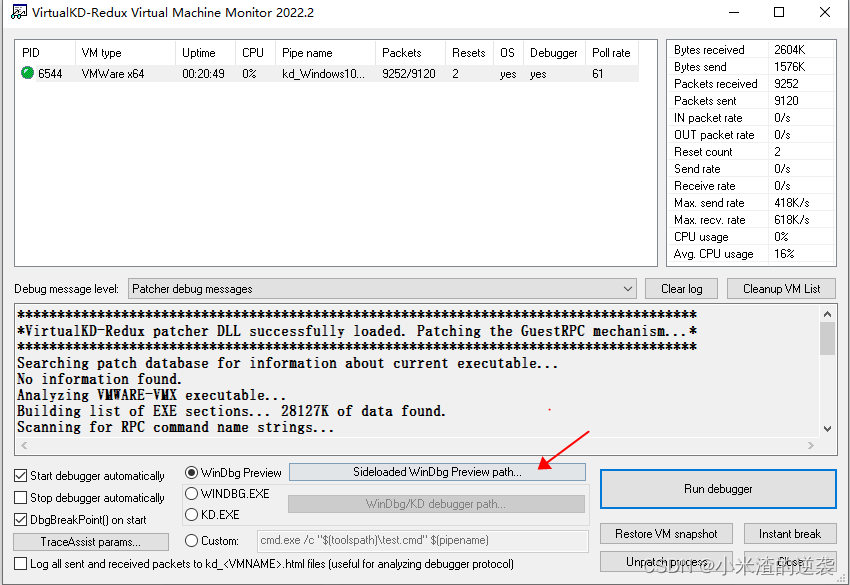Click the Debugger column header
The image size is (850, 585).
pos(555,53)
